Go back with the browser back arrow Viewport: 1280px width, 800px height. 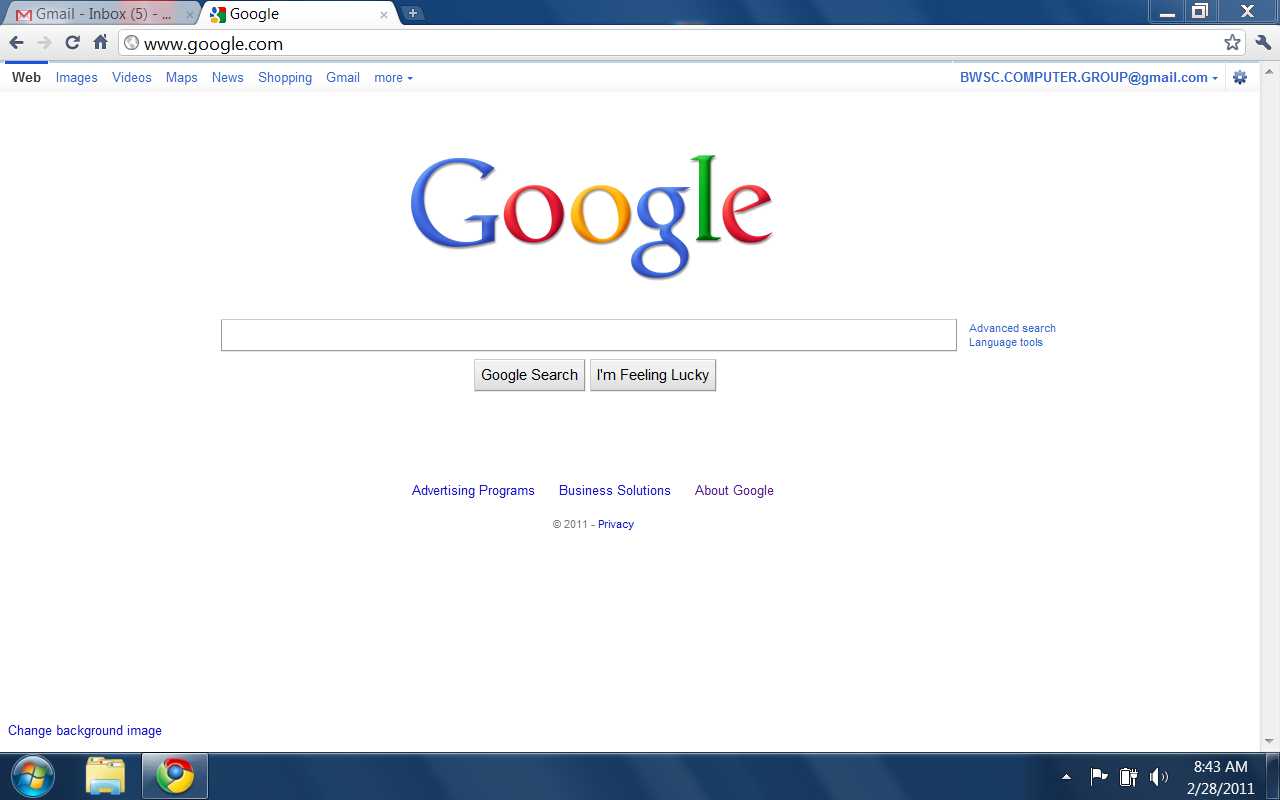point(16,43)
